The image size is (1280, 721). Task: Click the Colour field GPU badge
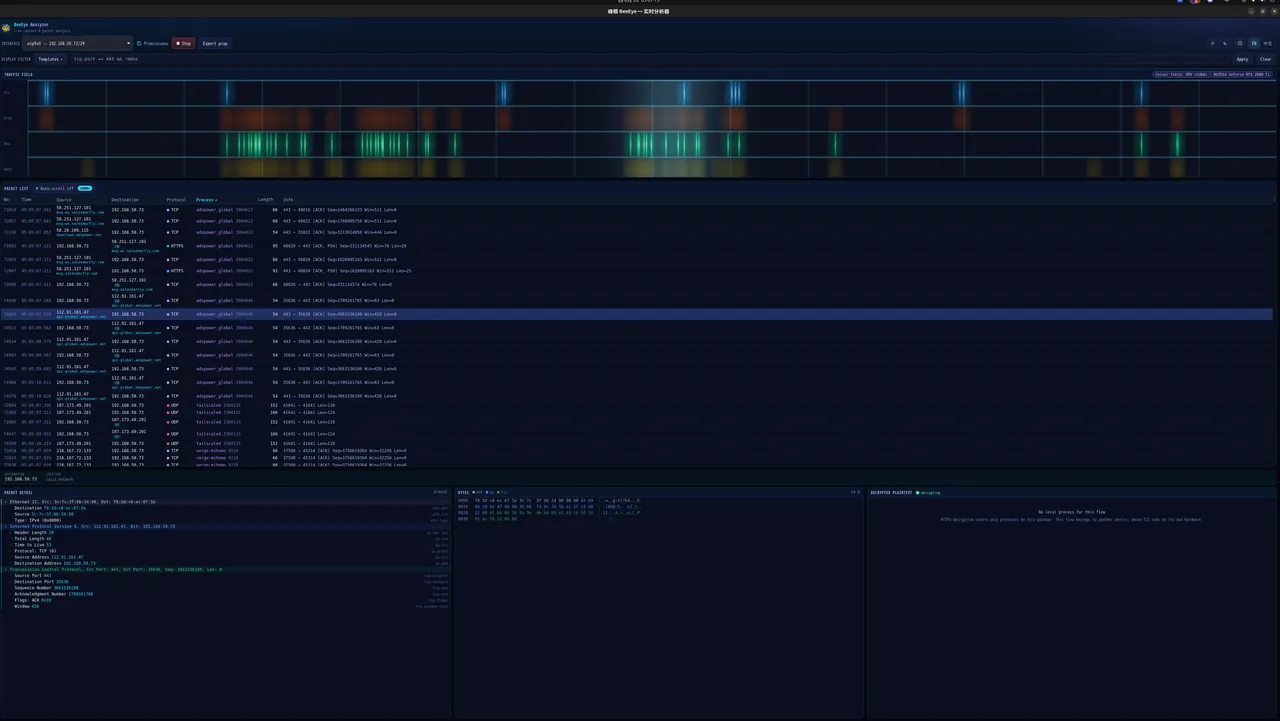[1212, 74]
